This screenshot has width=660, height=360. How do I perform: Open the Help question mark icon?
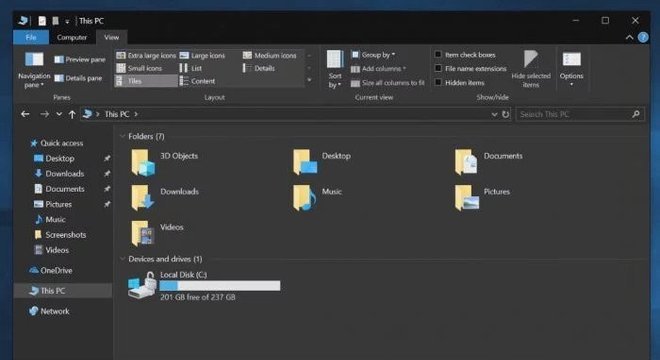pos(643,37)
